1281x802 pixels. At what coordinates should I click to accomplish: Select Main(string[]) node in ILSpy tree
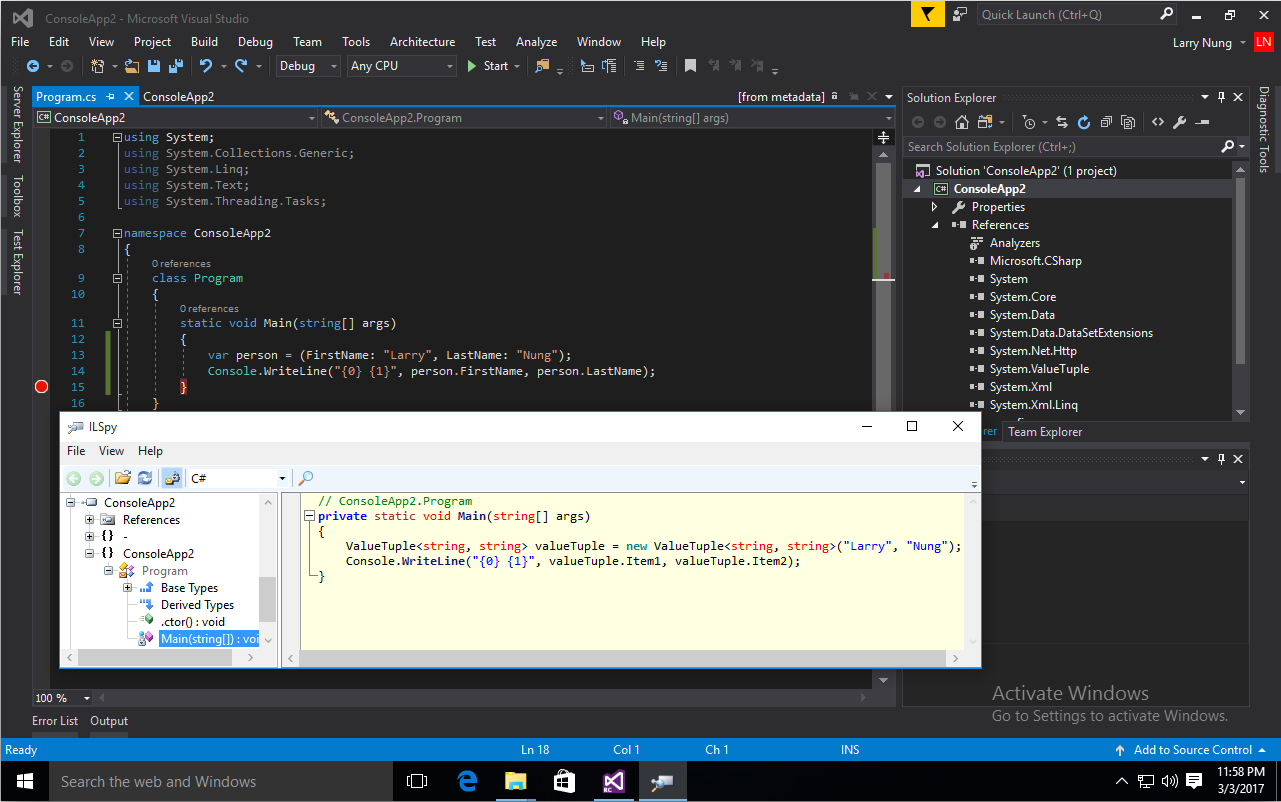point(209,639)
